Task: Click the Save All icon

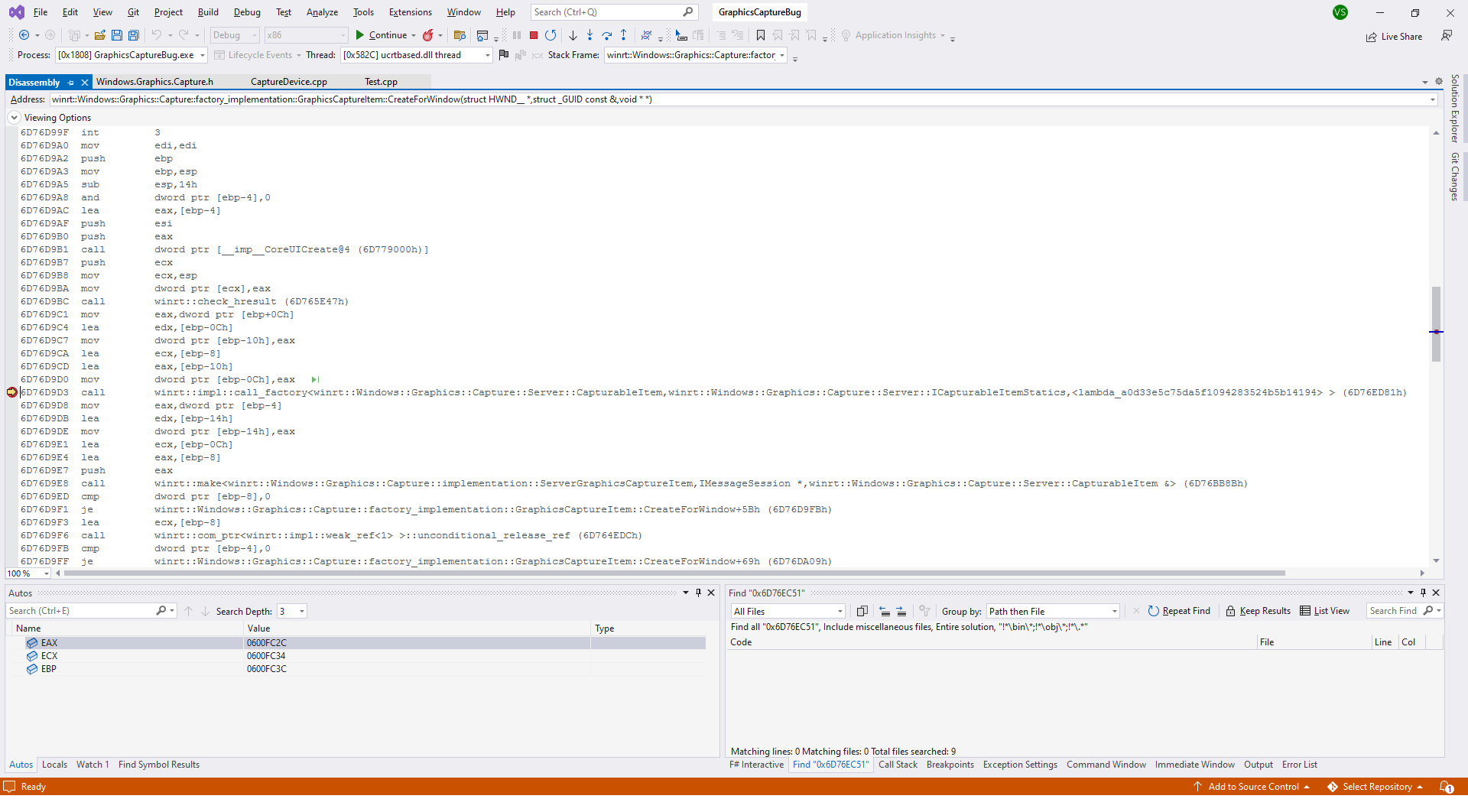Action: (x=134, y=35)
